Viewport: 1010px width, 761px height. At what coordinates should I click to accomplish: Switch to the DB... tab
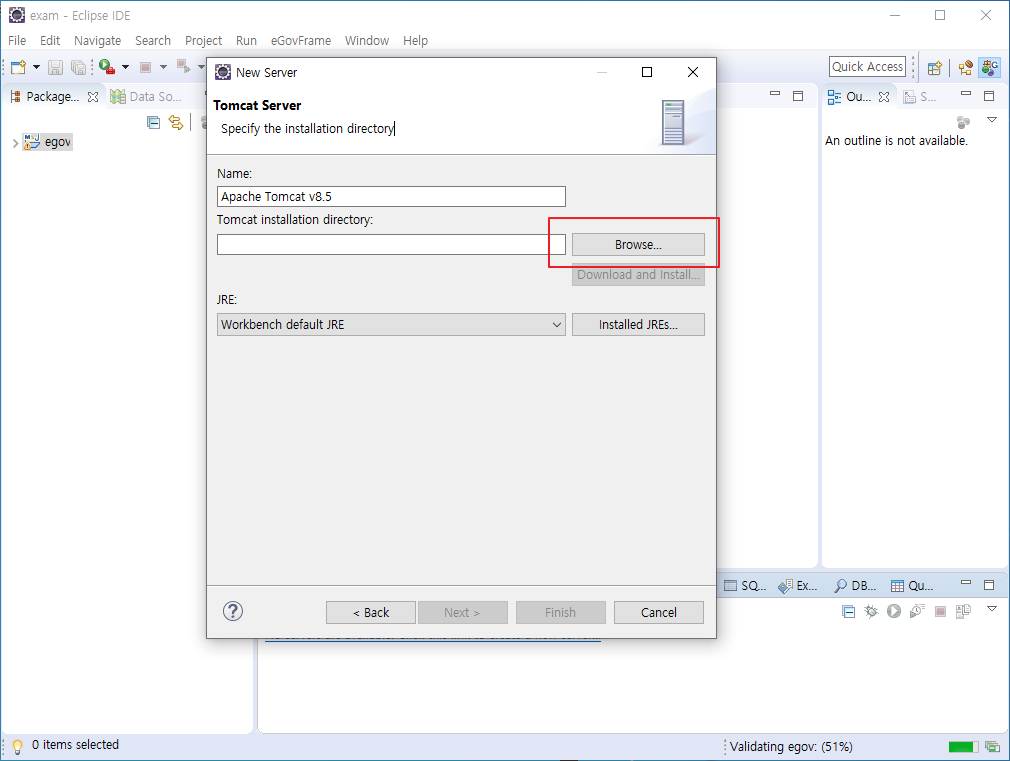coord(855,586)
